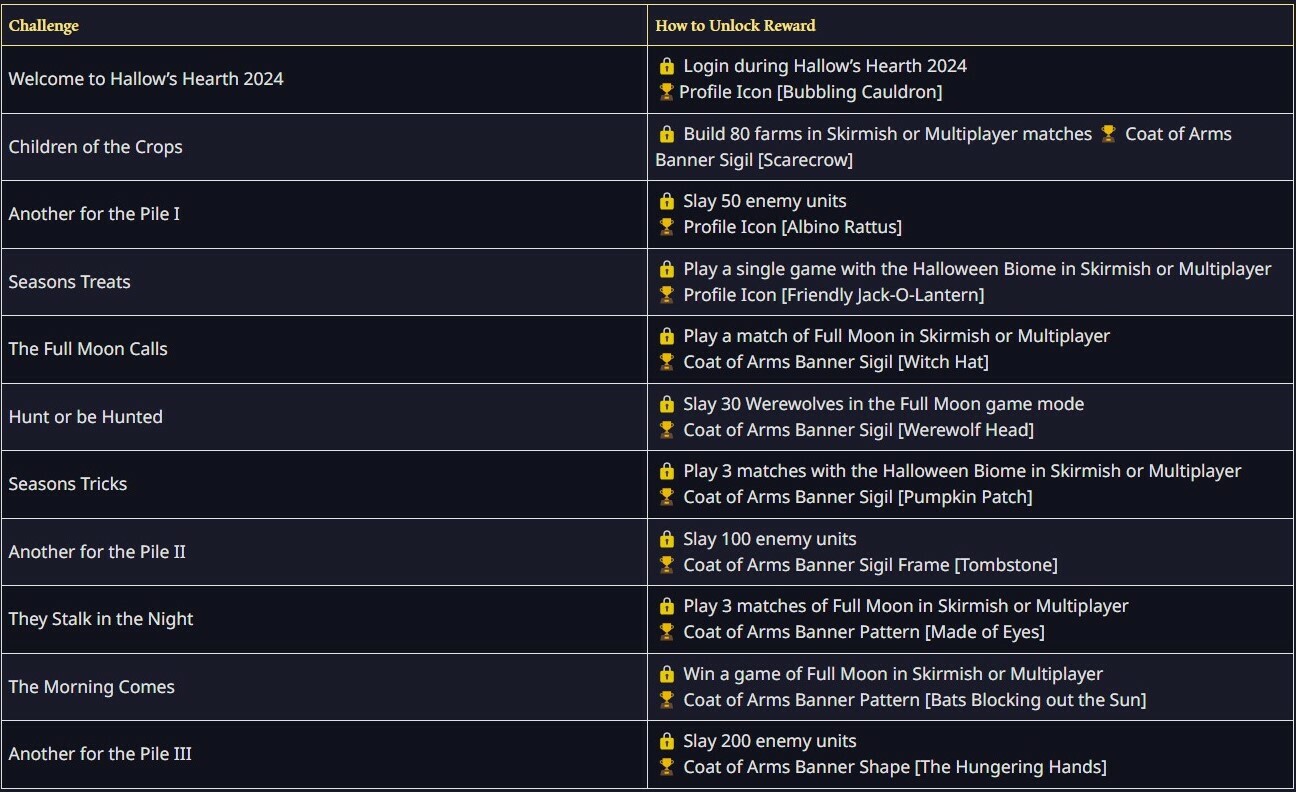Click the trophy icon by Banner Pattern [Made of Eyes]
This screenshot has height=792, width=1296.
point(667,632)
